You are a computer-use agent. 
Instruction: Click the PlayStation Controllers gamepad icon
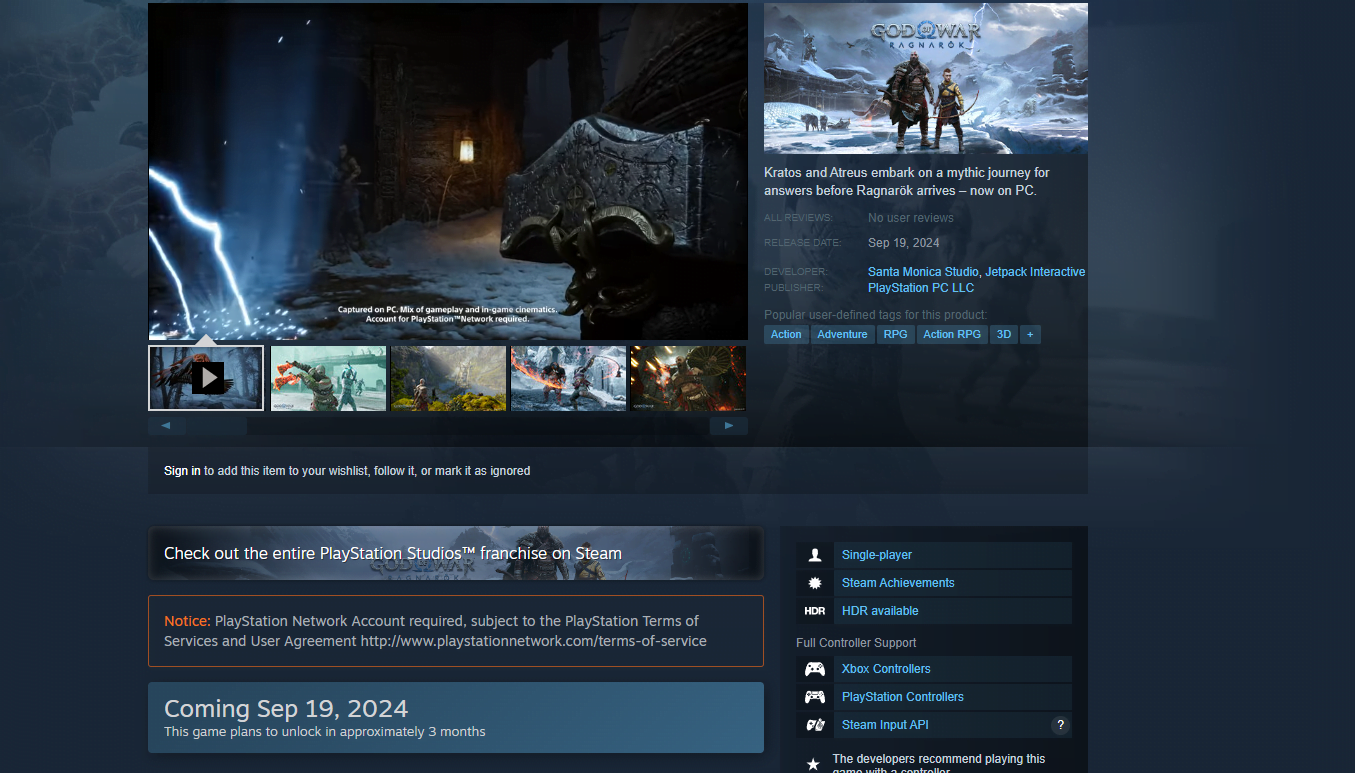coord(815,697)
